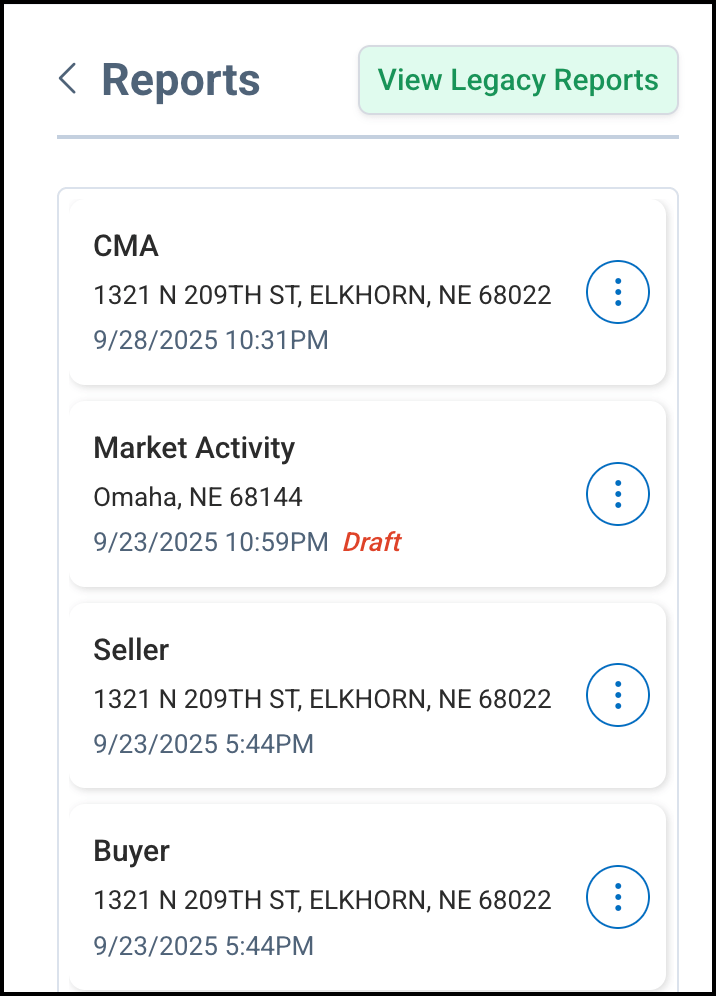The height and width of the screenshot is (996, 716).
Task: Click the Omaha, NE 68144 location text
Action: pos(198,496)
